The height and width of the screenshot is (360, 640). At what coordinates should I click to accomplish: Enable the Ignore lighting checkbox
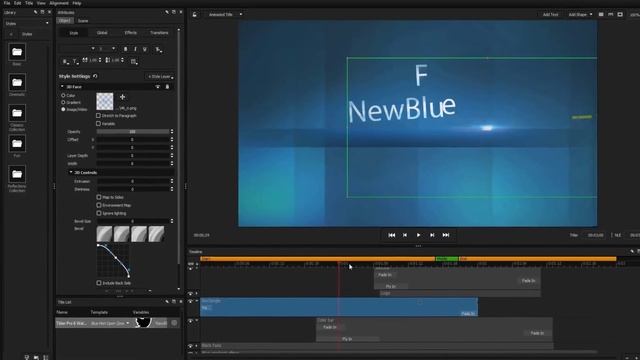pyautogui.click(x=99, y=213)
